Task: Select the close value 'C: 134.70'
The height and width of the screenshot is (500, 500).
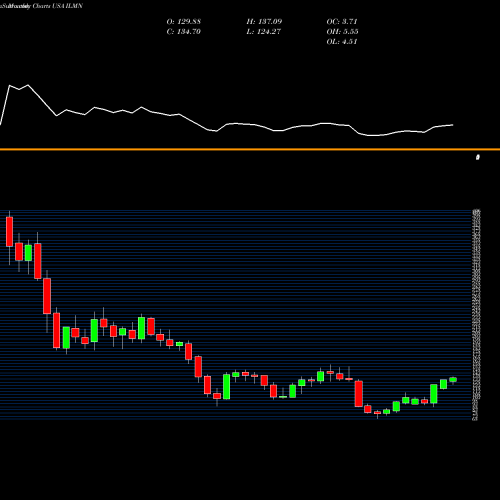Action: tap(184, 32)
